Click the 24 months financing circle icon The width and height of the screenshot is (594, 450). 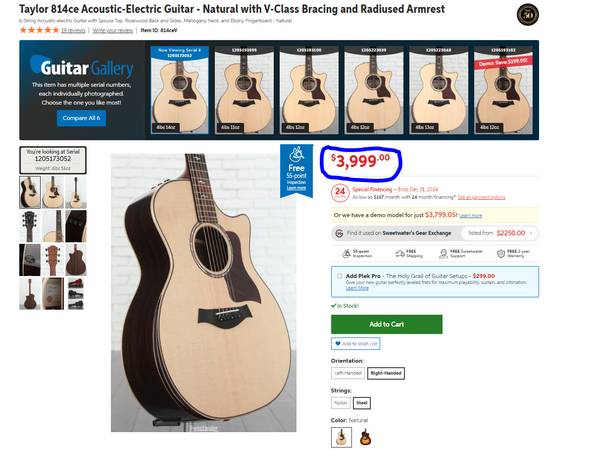340,192
